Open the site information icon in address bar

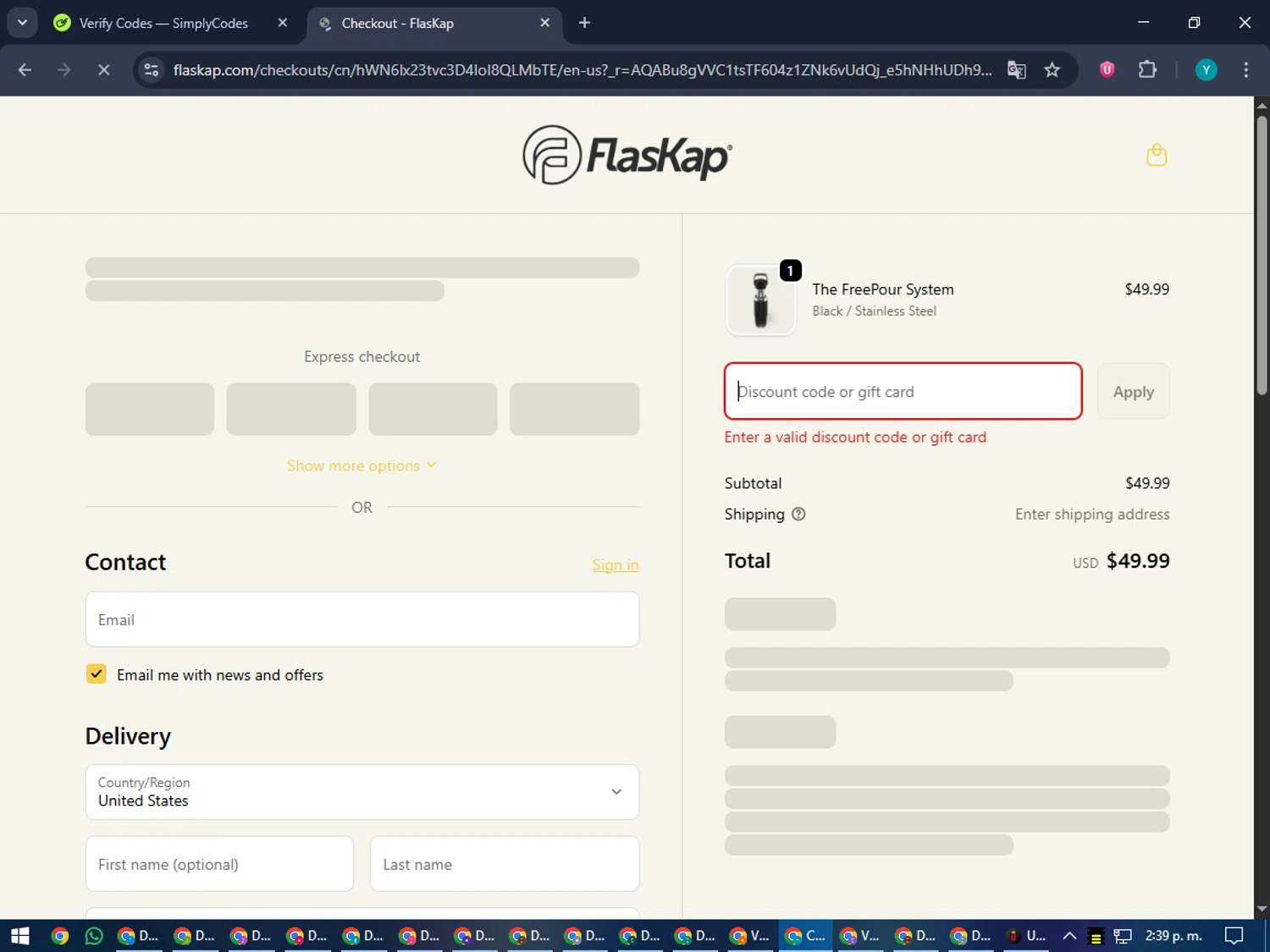tap(152, 70)
